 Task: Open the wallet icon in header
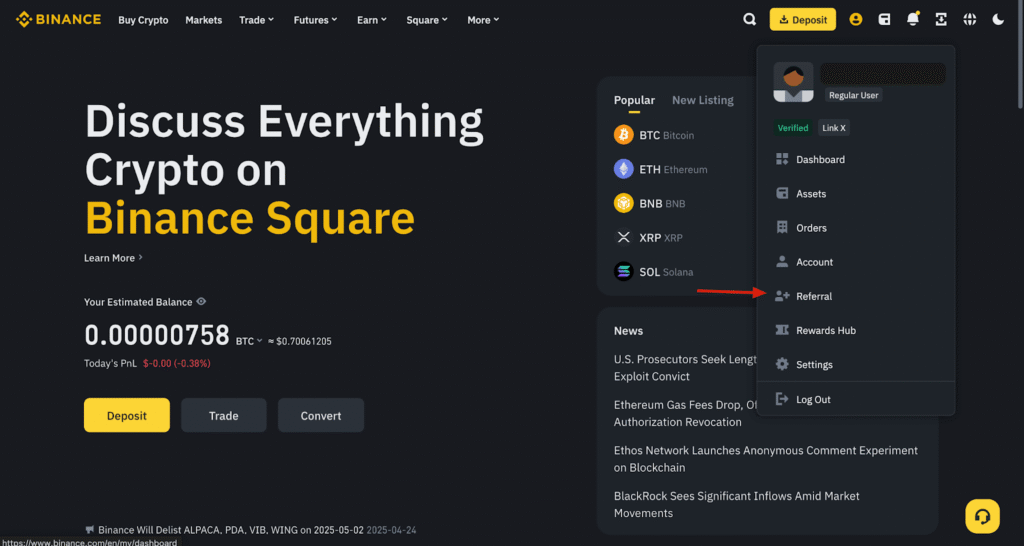pos(884,19)
